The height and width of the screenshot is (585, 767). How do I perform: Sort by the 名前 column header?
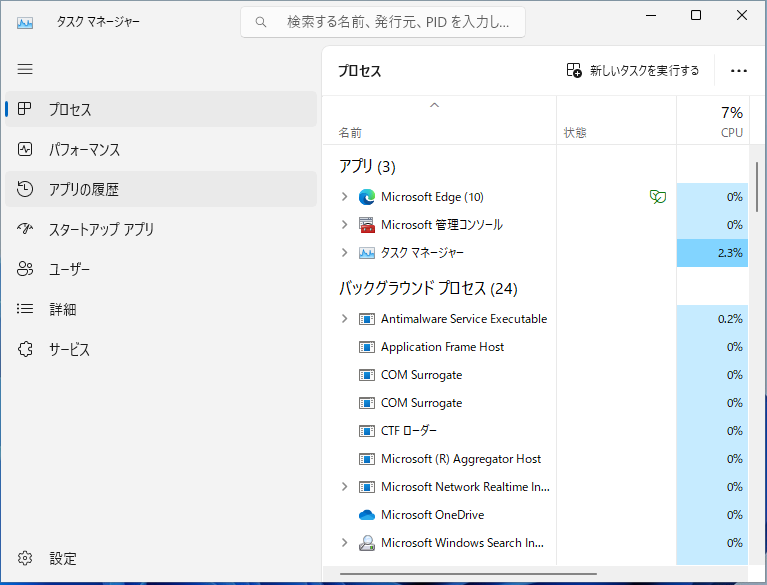[439, 120]
